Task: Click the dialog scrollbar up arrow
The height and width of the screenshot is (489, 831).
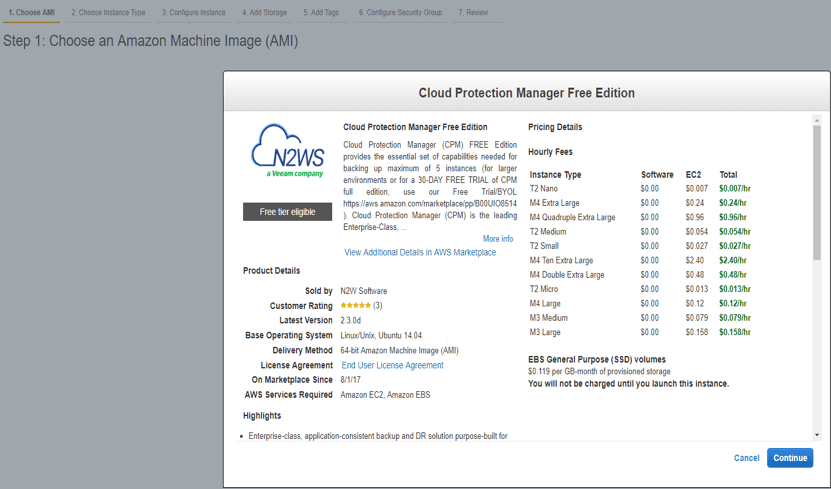Action: coord(817,121)
